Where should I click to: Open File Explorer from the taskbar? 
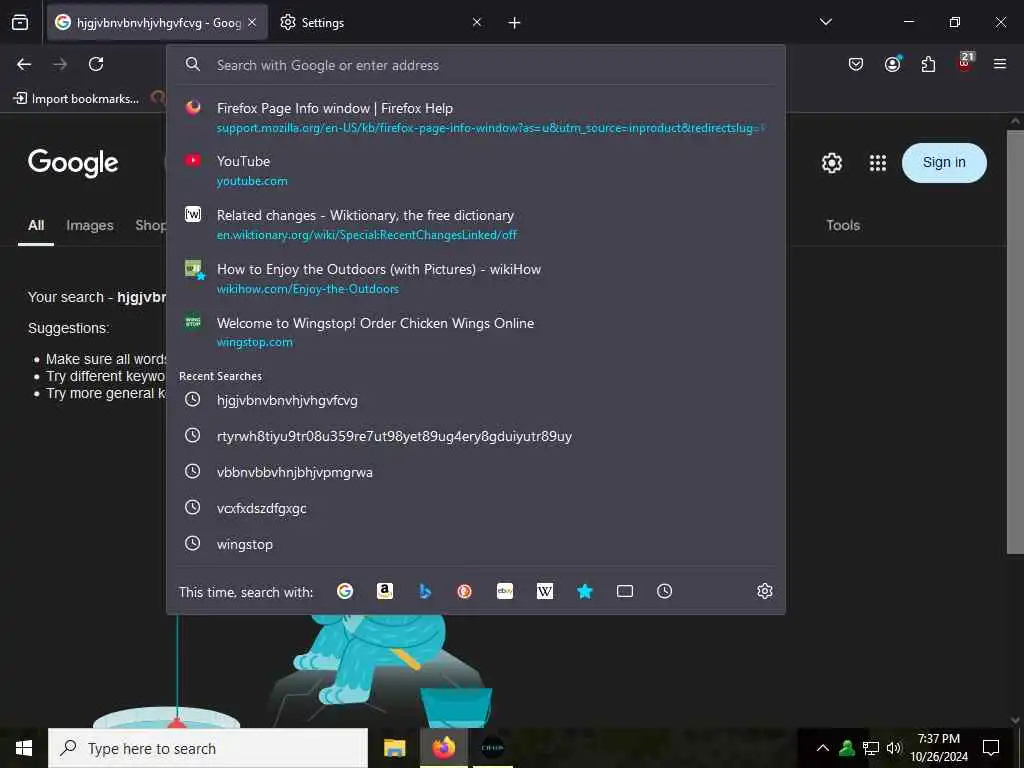(394, 748)
